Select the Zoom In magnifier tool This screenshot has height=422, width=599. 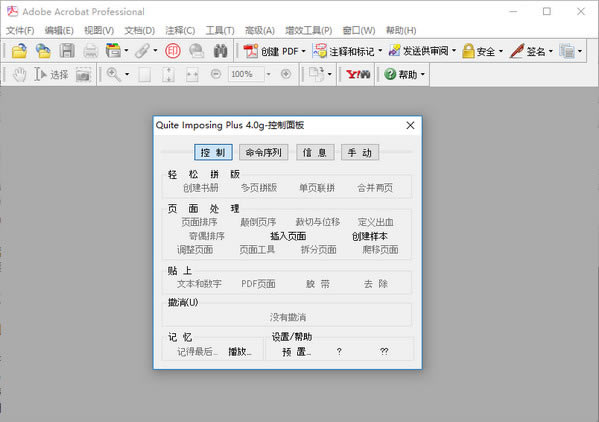coord(113,74)
